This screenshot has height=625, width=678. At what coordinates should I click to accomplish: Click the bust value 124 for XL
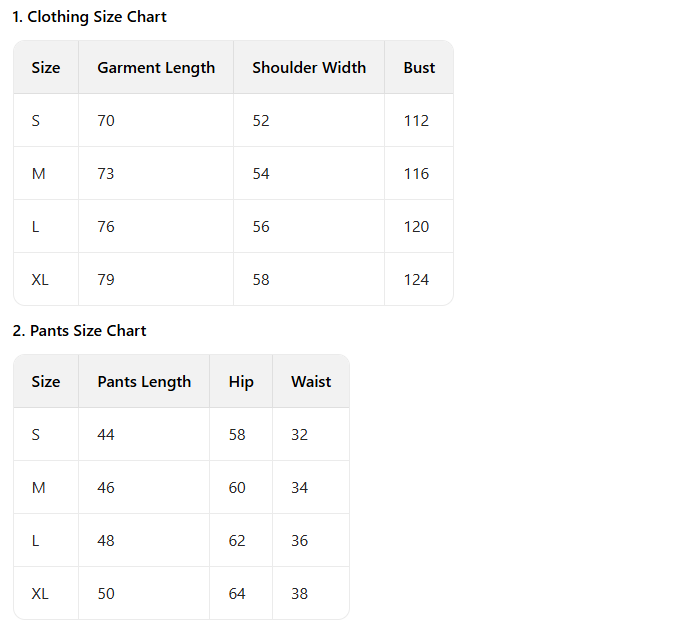416,280
